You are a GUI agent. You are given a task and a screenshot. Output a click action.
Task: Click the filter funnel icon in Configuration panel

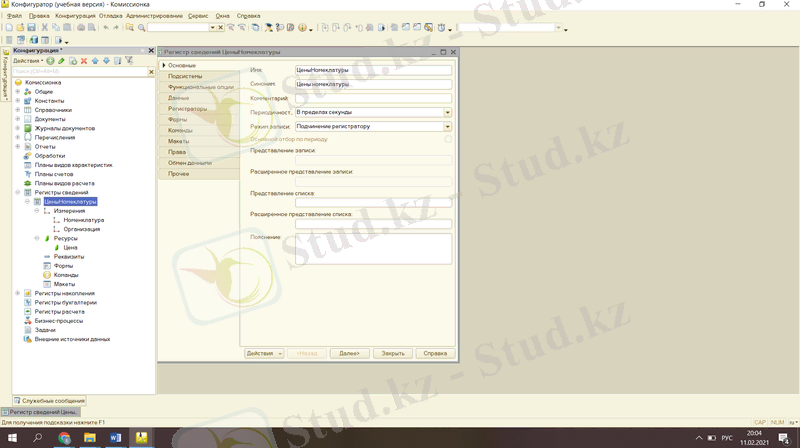point(129,61)
